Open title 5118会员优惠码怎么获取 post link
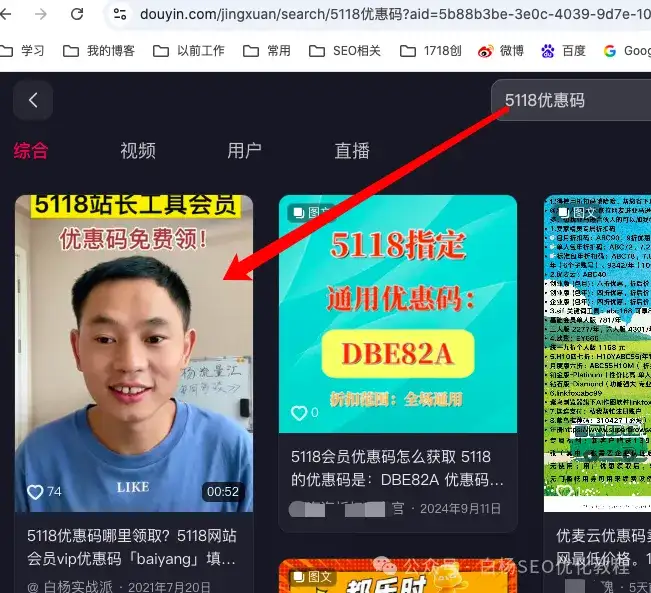 click(x=397, y=468)
